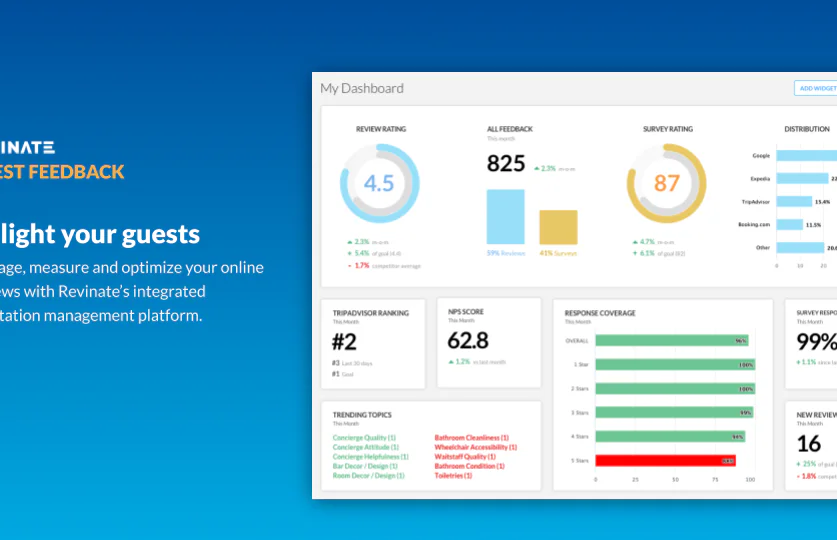Click the 99% survey response value

point(817,342)
